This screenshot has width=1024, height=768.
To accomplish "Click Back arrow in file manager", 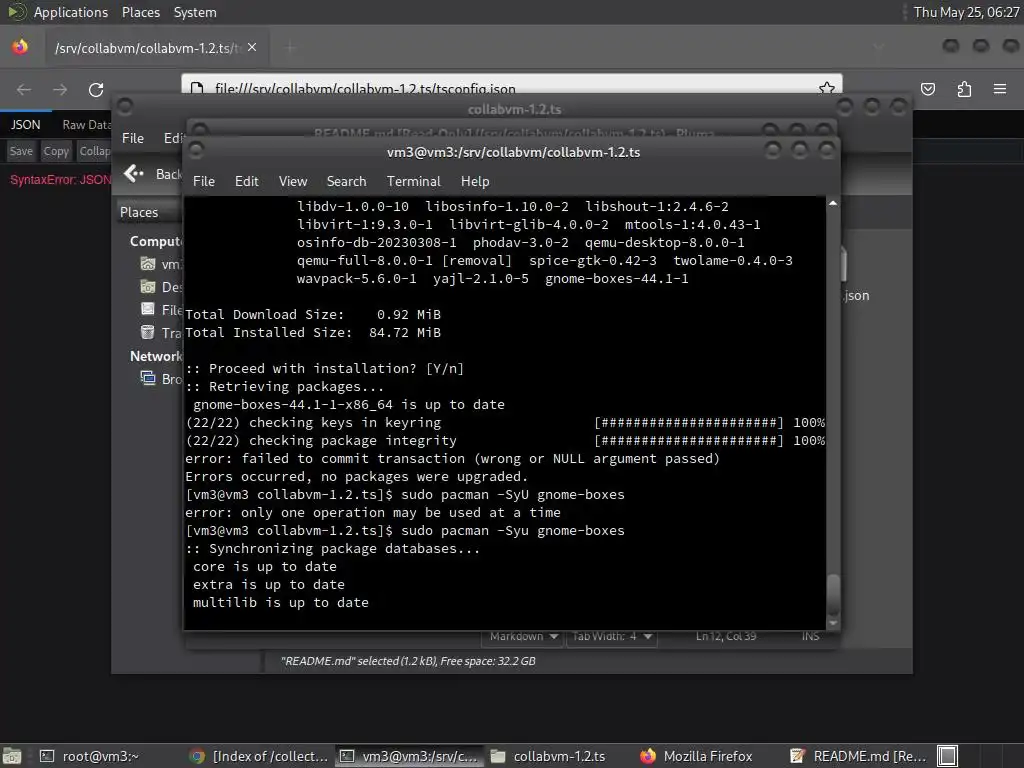I will [x=134, y=174].
